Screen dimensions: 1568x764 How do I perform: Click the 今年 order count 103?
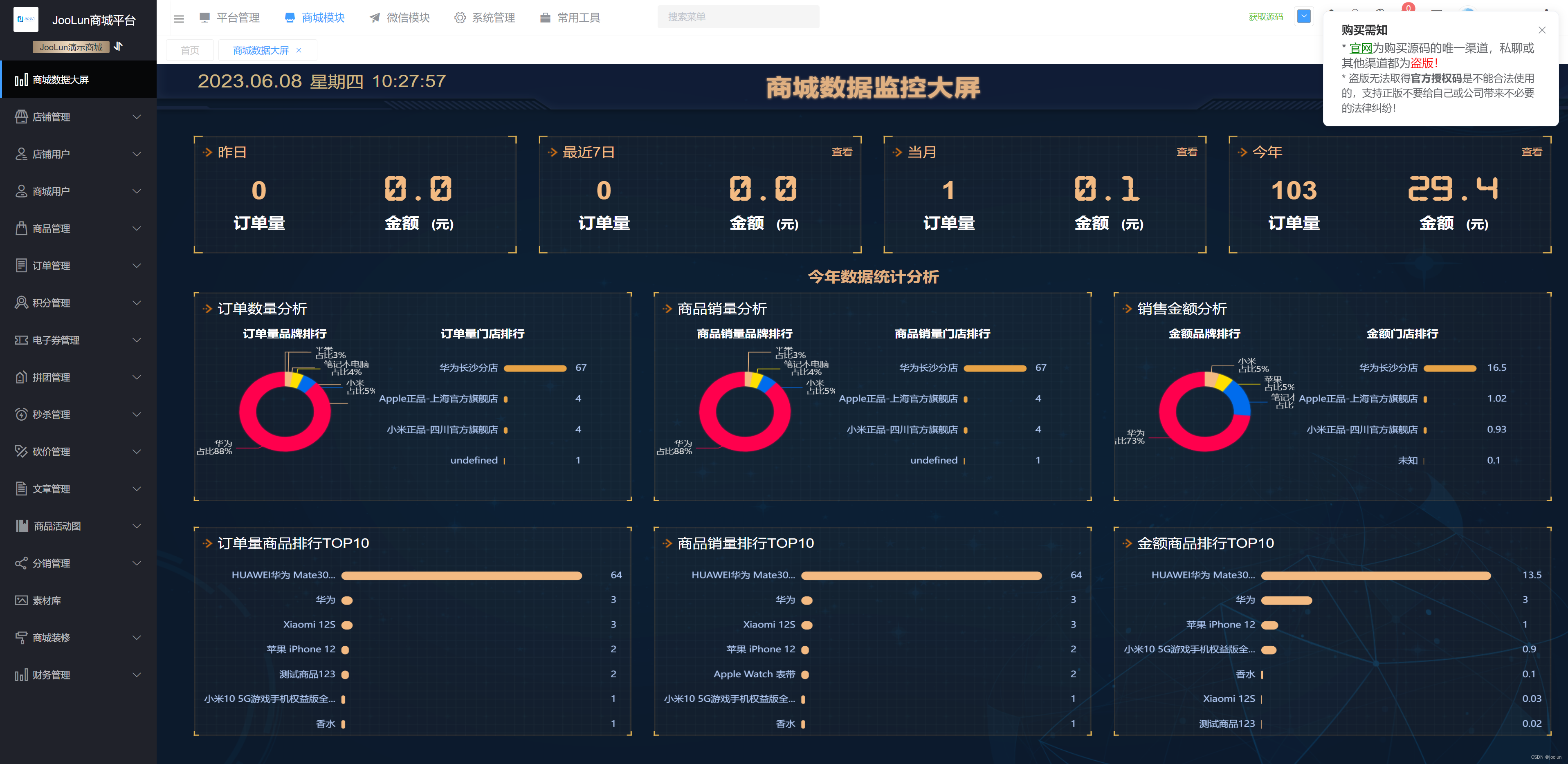tap(1294, 190)
